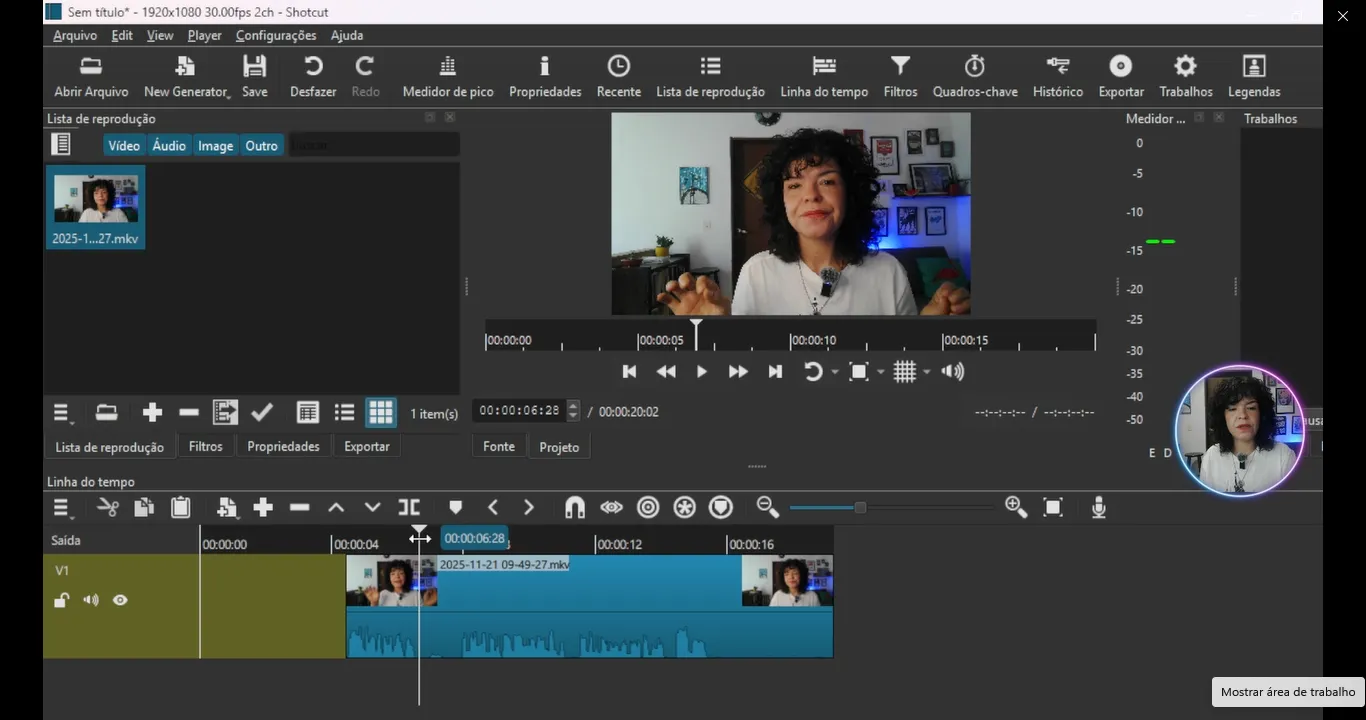Select the 2025-1...27.mkv playlist thumbnail
Screen dimensions: 1366x720
tap(96, 207)
